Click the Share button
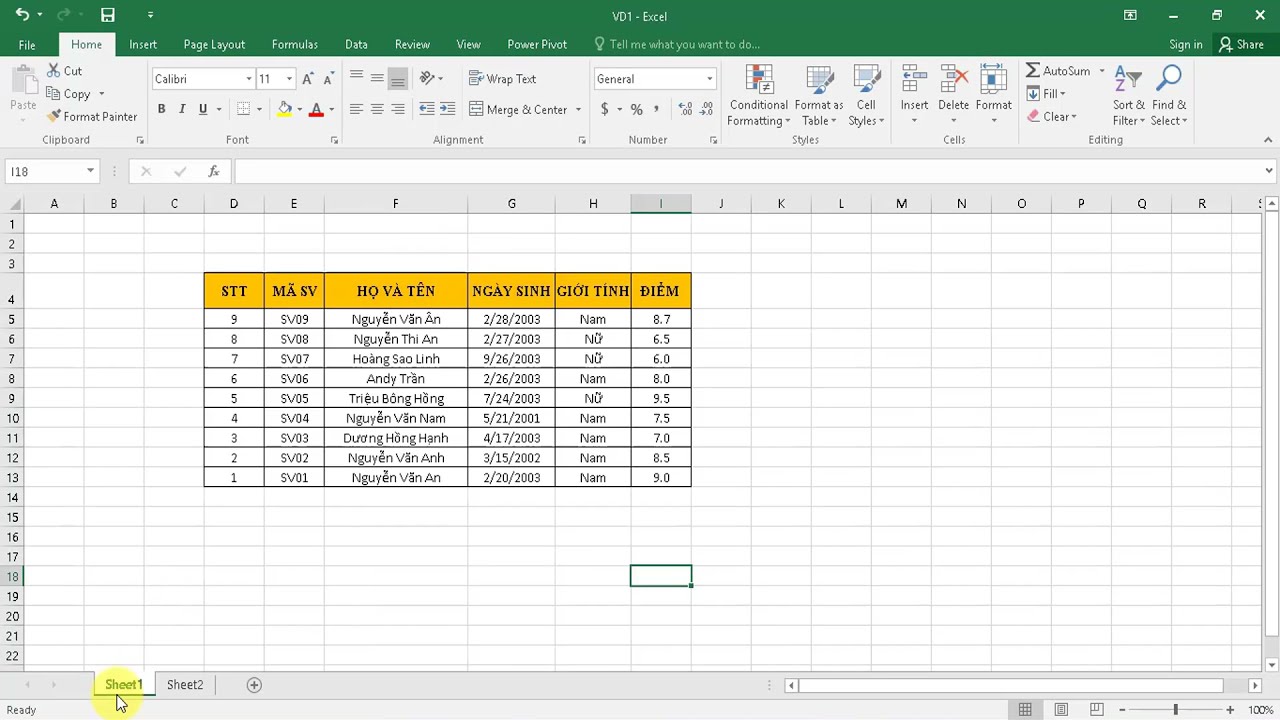1280x720 pixels. [1241, 44]
